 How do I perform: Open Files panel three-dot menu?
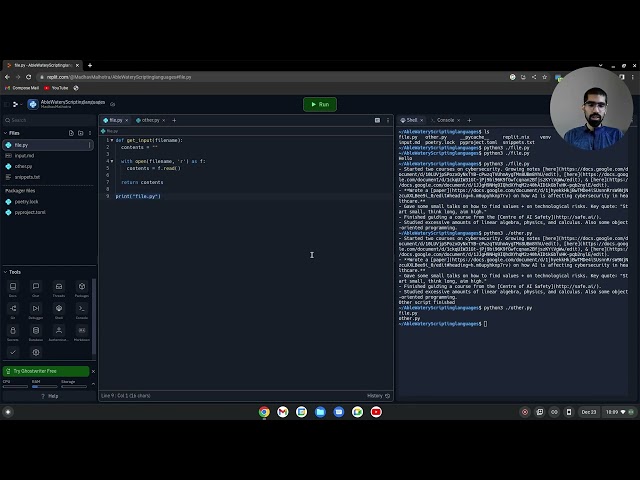coord(90,133)
